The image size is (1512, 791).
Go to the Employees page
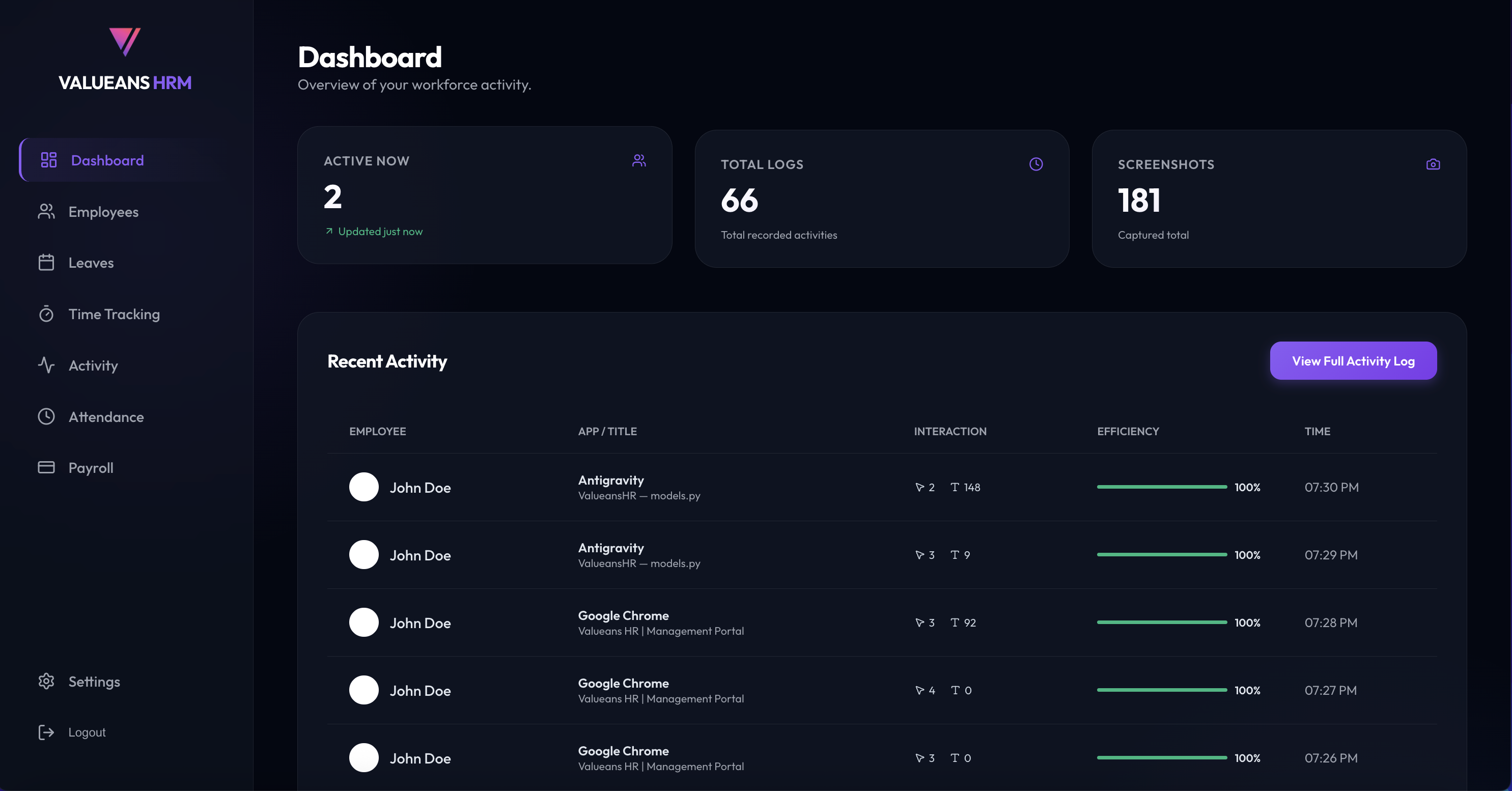pyautogui.click(x=103, y=212)
